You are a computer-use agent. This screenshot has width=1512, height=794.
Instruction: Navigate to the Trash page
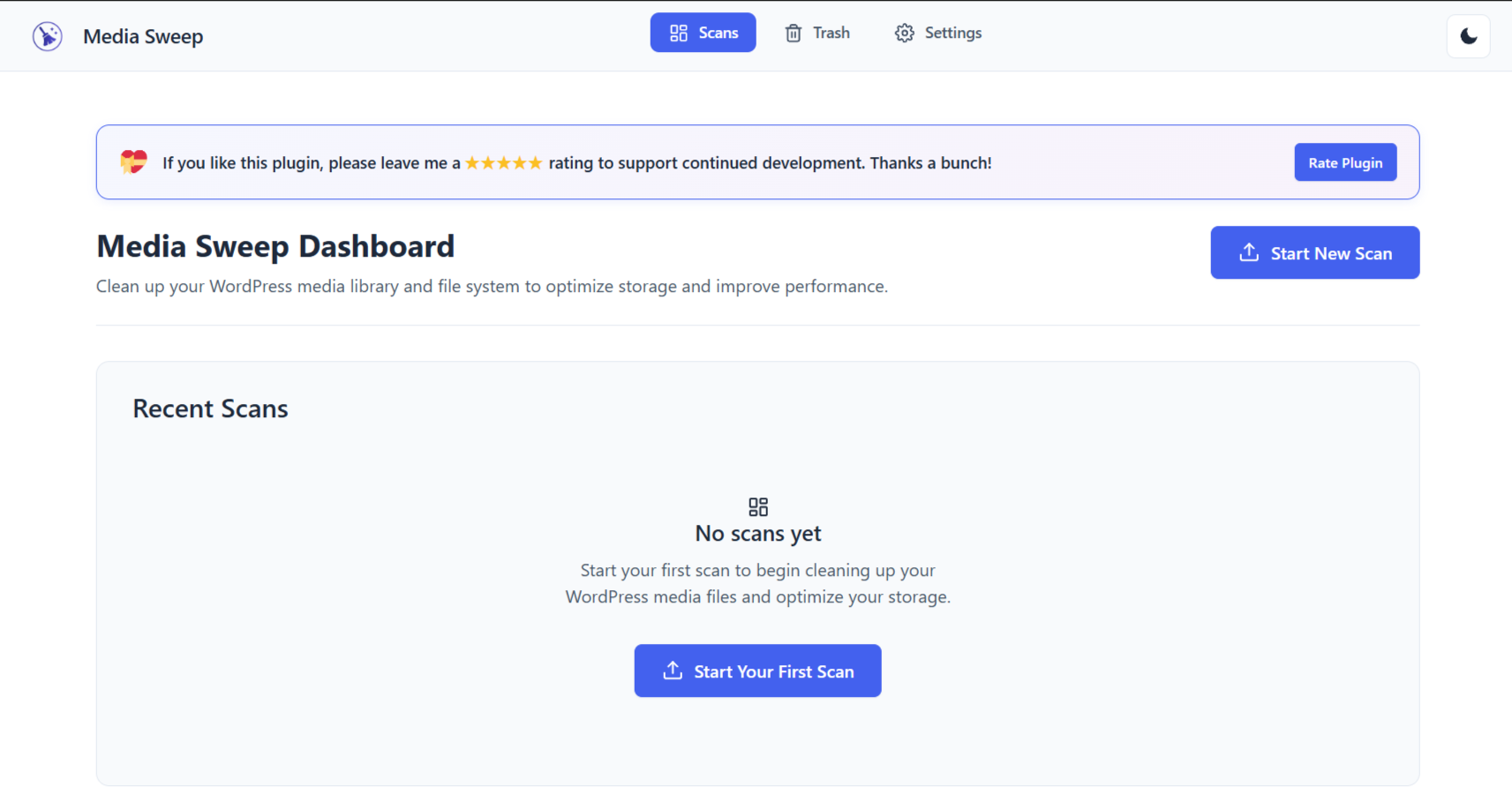point(817,32)
